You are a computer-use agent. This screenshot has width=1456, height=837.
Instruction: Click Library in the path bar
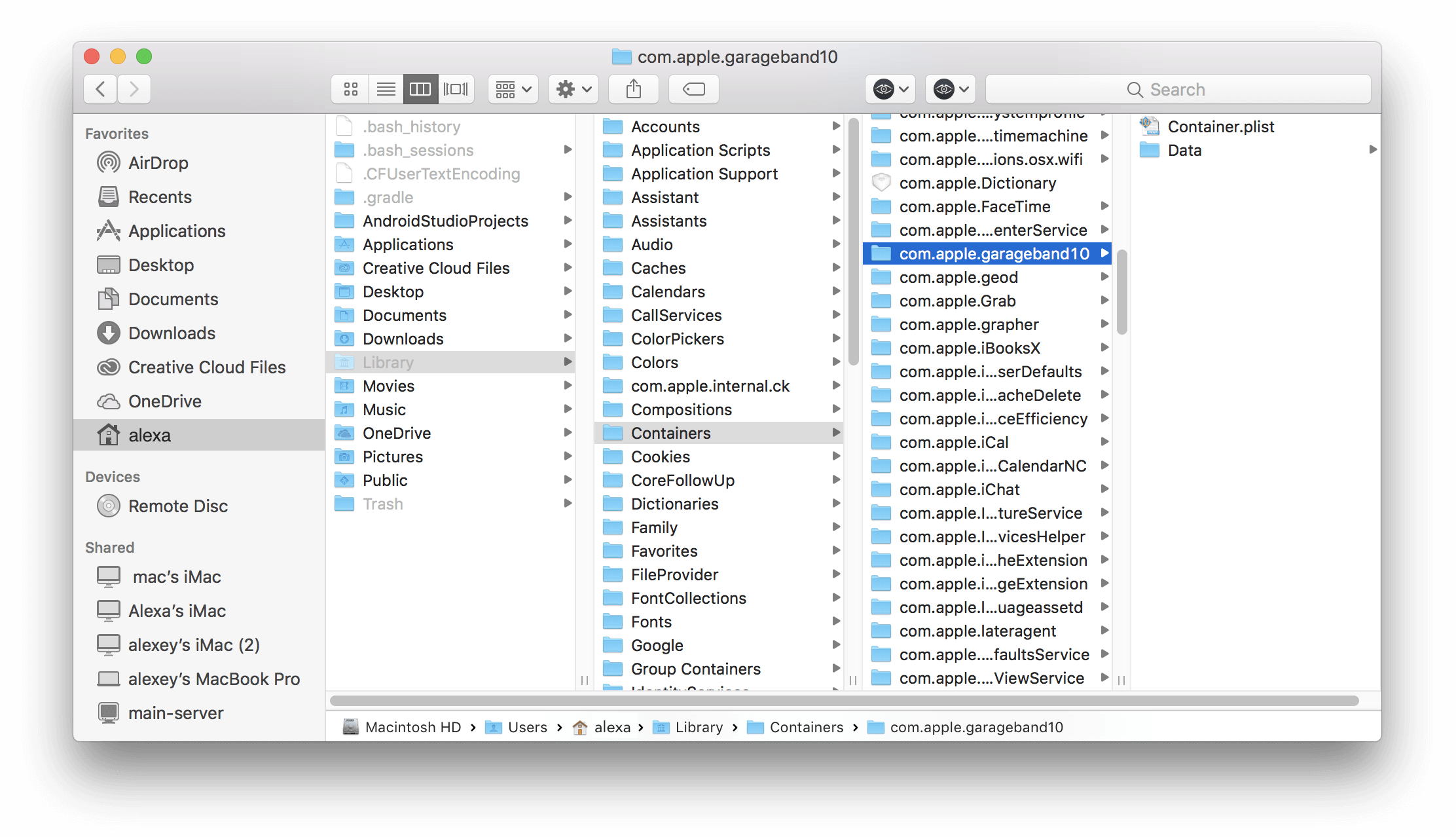[x=688, y=727]
